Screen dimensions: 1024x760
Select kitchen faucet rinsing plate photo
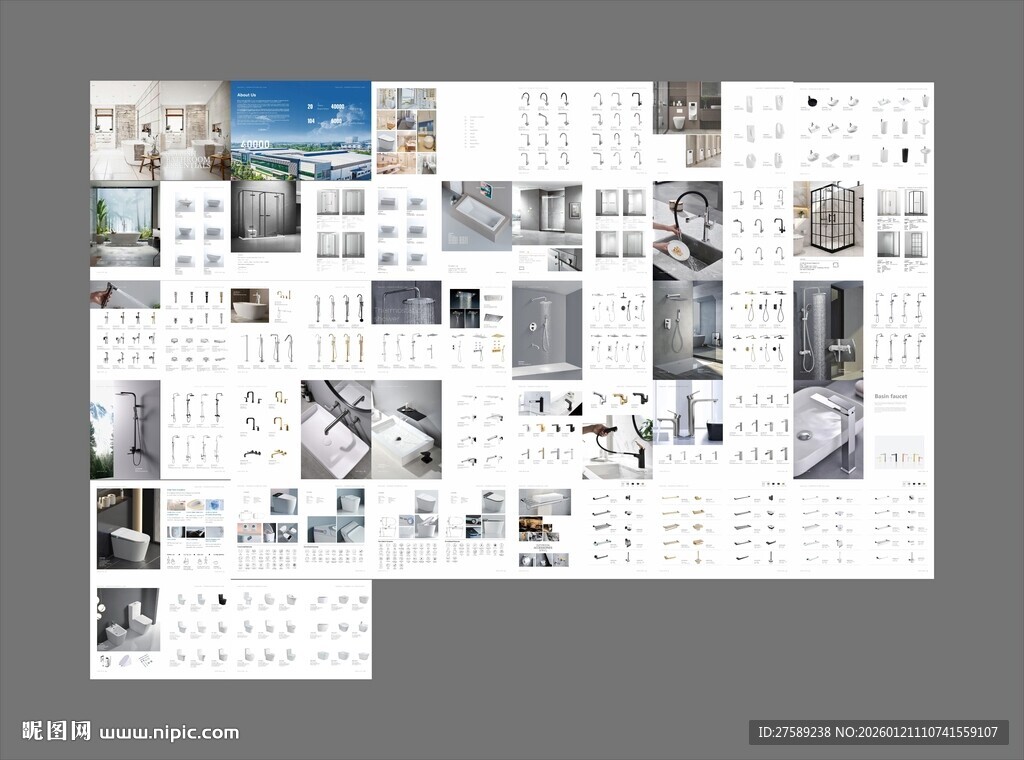point(688,231)
